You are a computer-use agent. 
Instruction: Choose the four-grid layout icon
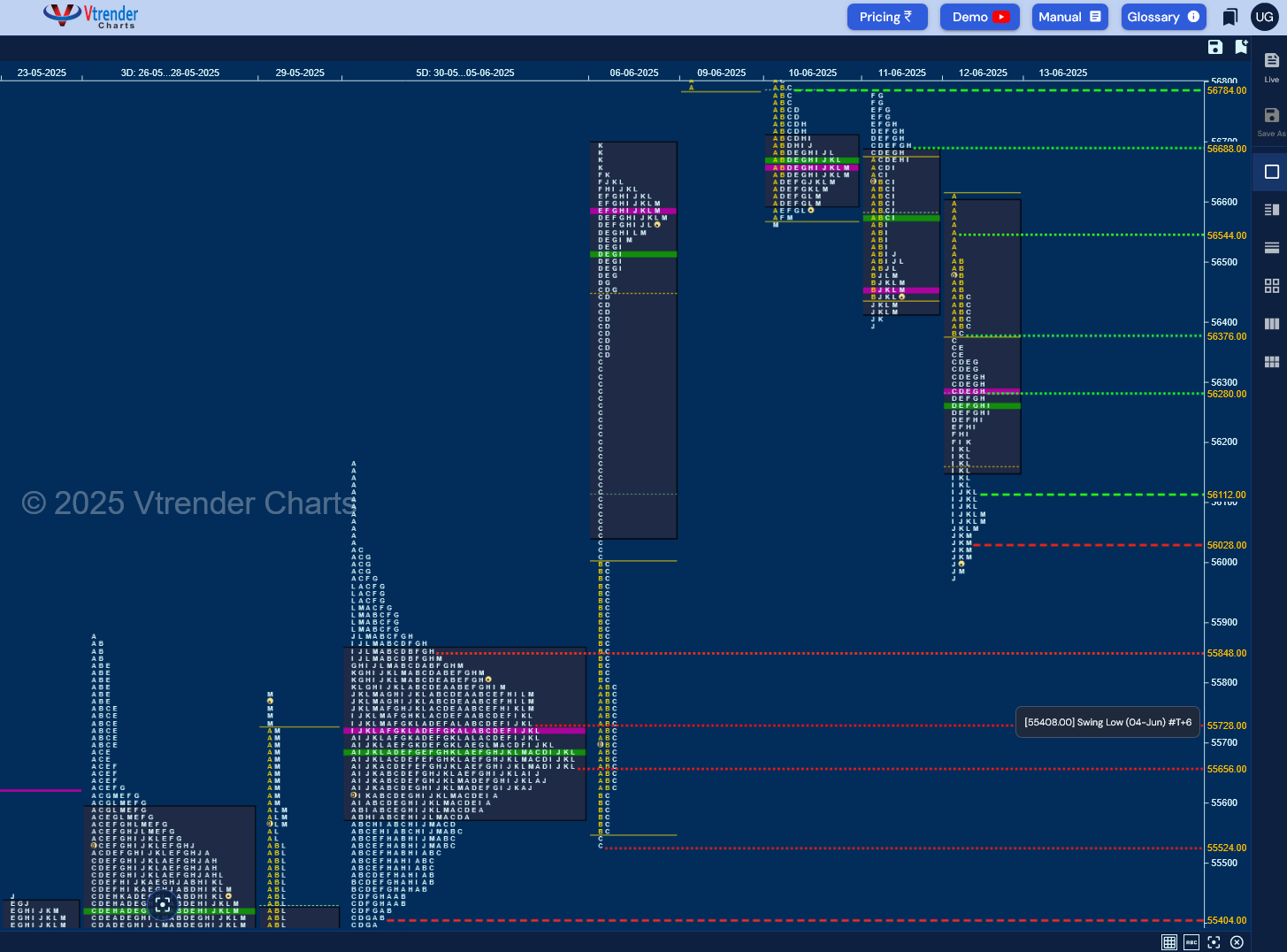(1271, 286)
